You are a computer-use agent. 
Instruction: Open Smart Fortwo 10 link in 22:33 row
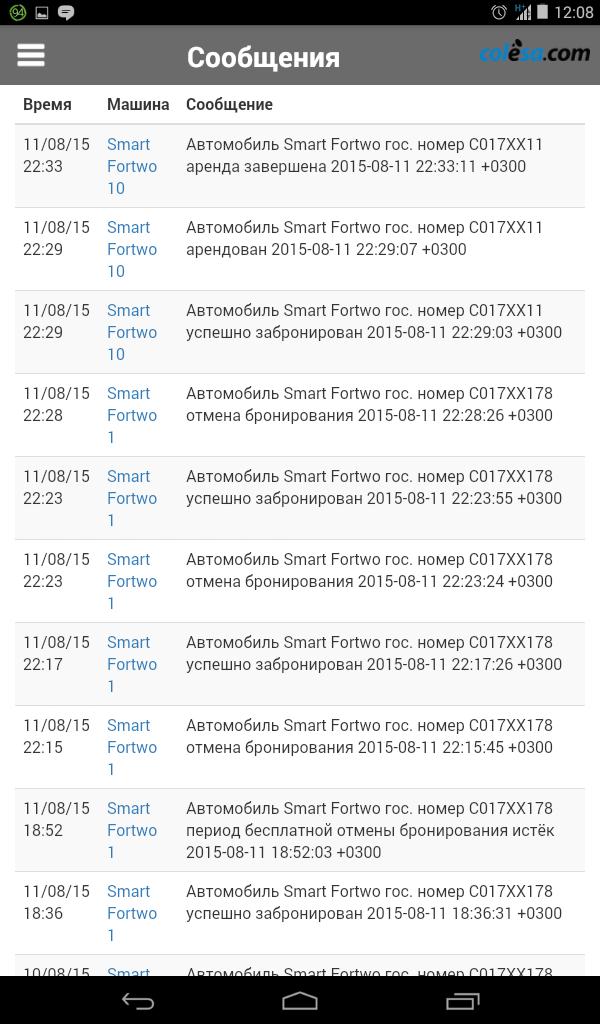131,166
